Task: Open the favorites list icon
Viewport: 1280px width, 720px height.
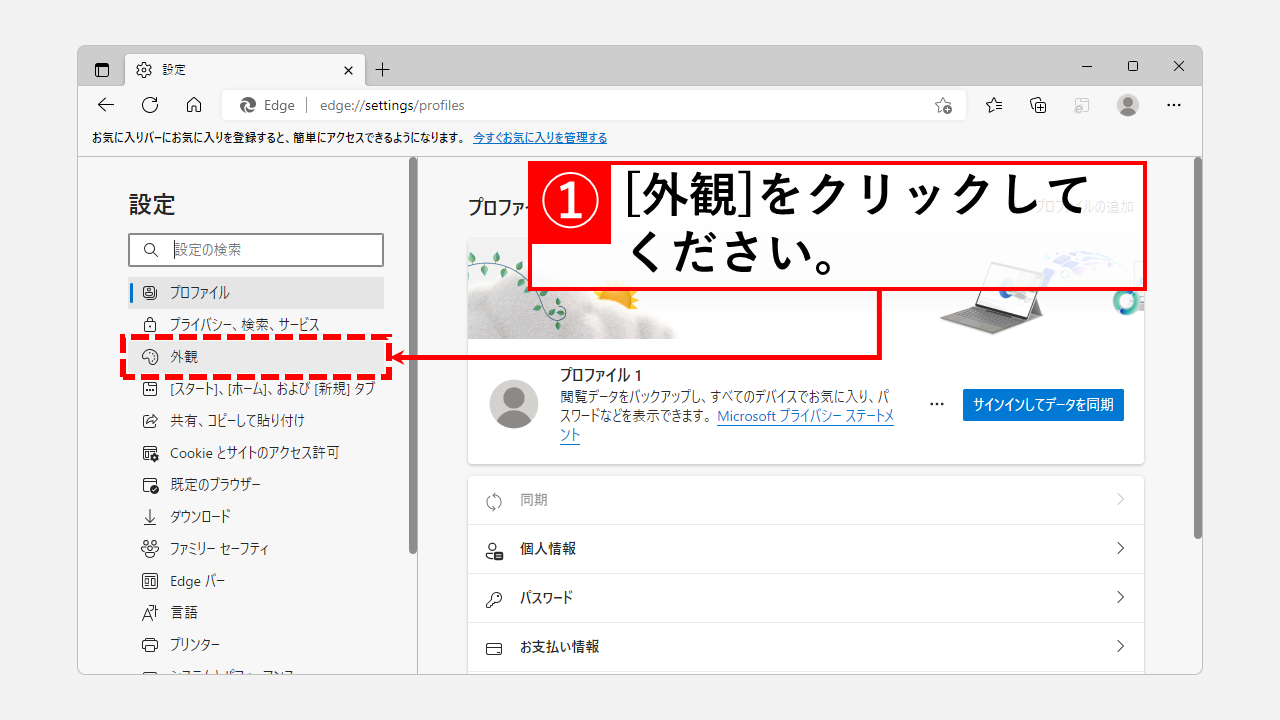Action: 994,105
